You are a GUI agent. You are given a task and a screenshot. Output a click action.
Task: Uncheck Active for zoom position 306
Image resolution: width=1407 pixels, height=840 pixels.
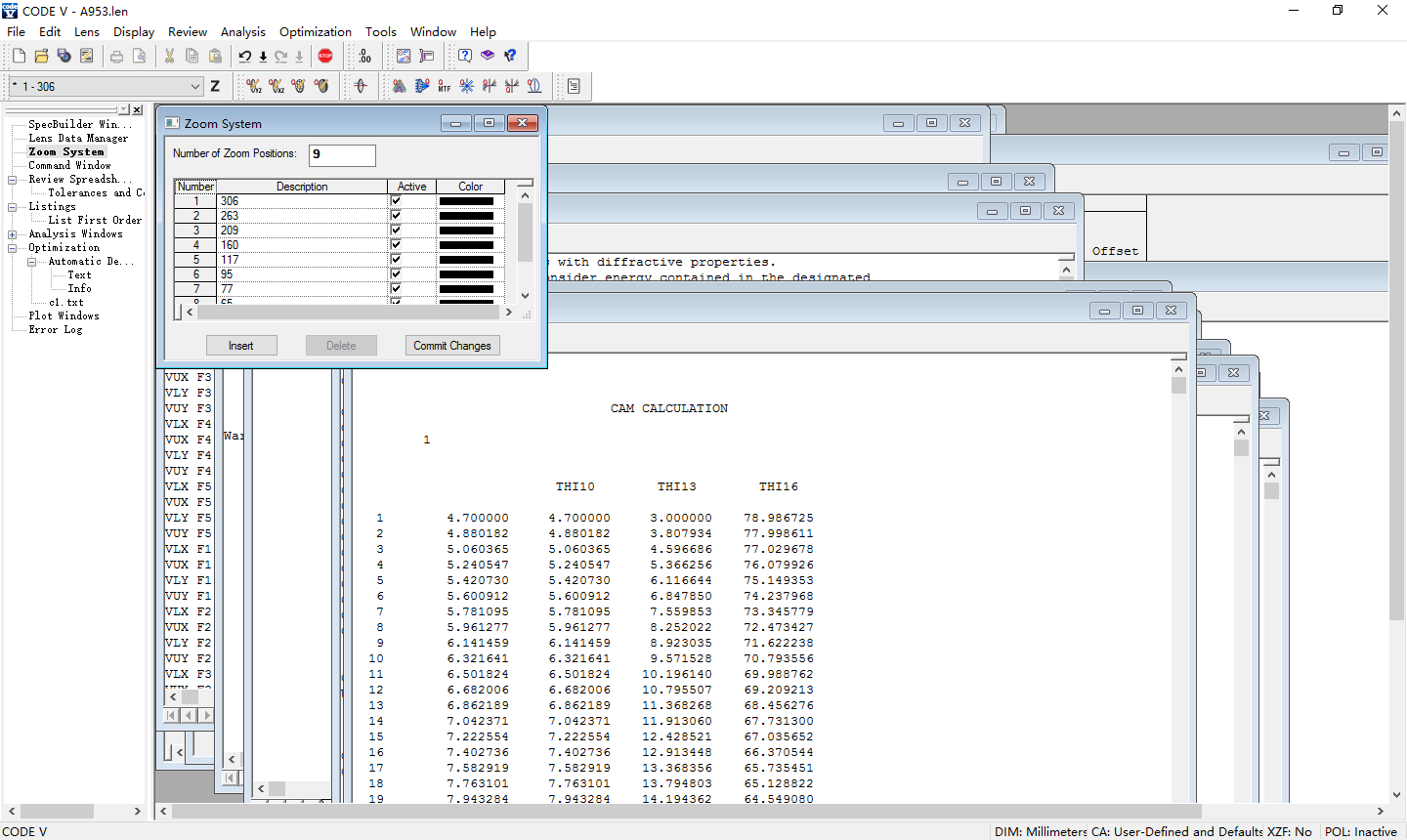coord(396,201)
